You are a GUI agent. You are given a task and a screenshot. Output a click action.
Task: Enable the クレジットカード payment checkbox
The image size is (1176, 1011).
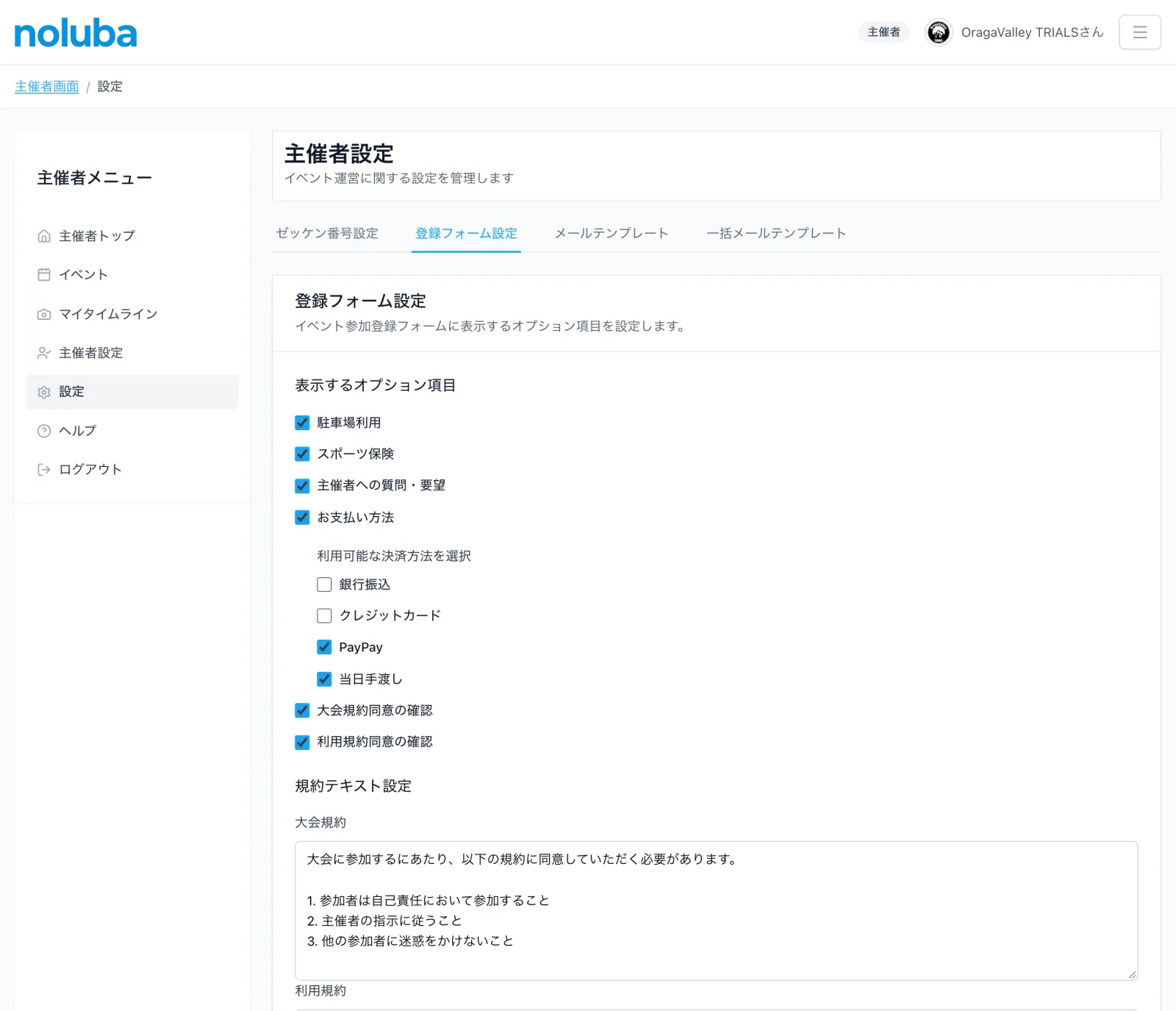click(x=324, y=615)
